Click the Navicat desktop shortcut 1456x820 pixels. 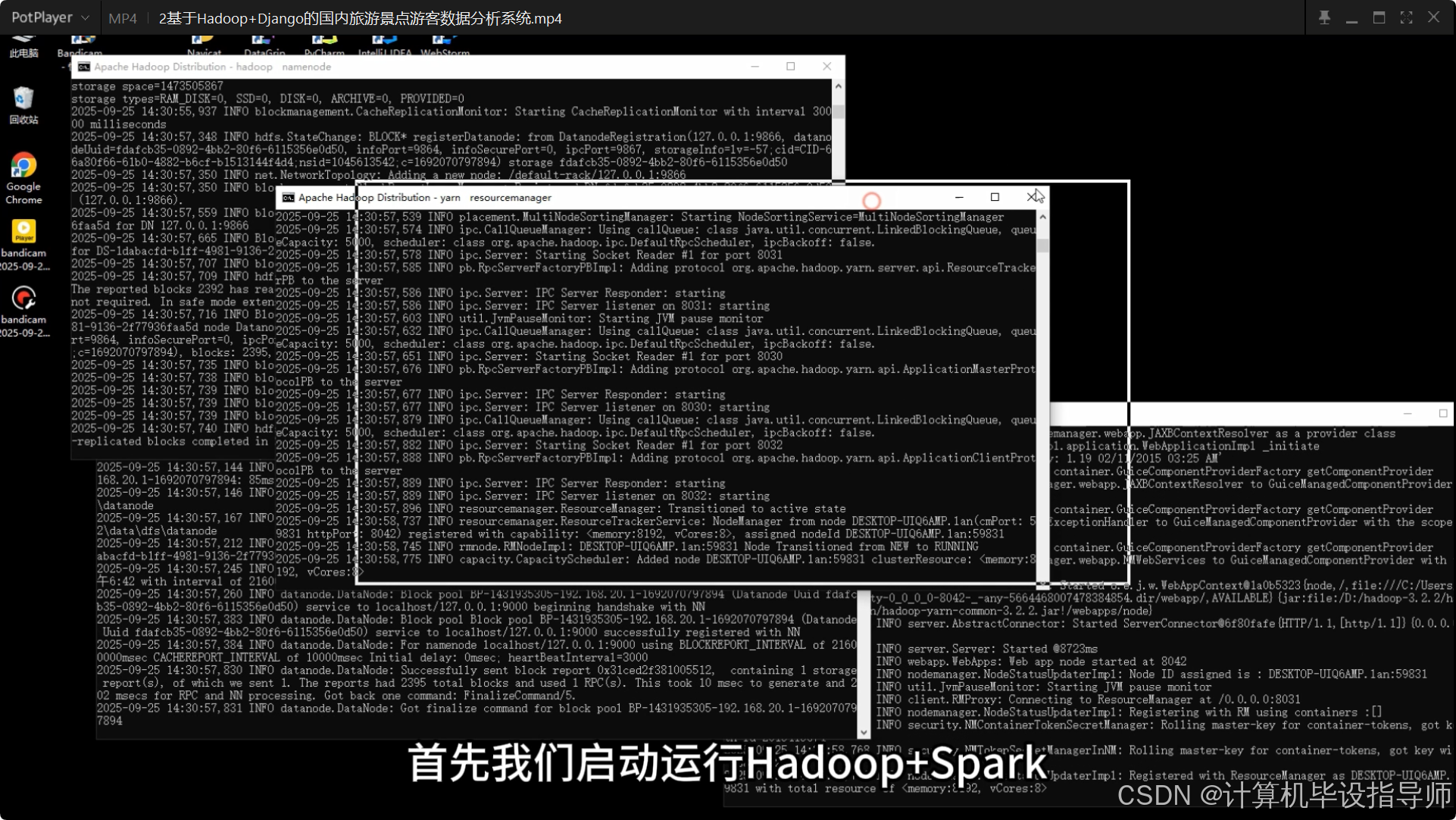tap(204, 44)
